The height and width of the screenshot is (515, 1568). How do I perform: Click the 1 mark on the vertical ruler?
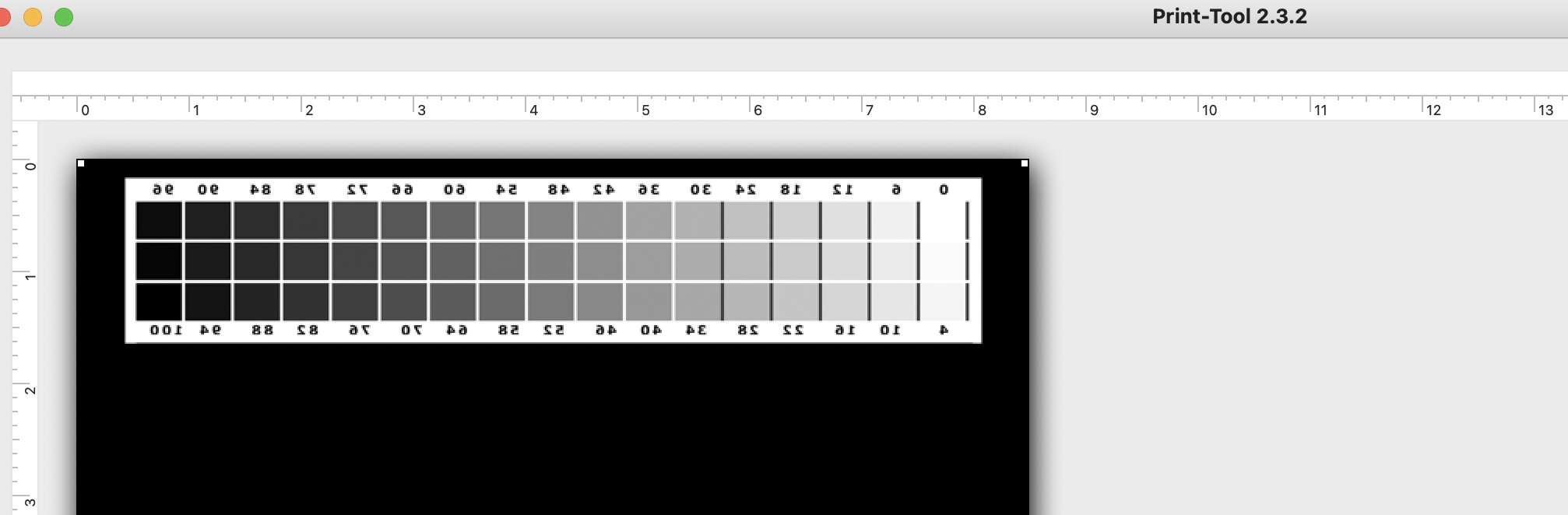(30, 278)
